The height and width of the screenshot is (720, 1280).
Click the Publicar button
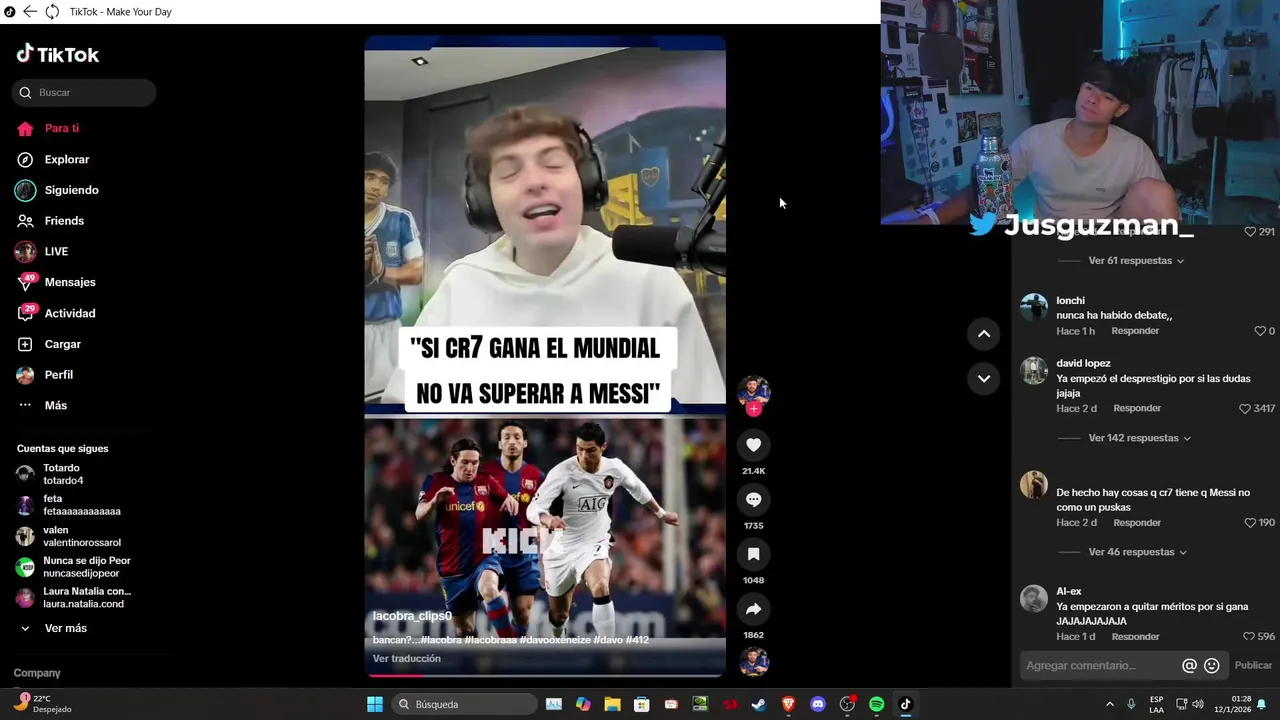(1253, 665)
